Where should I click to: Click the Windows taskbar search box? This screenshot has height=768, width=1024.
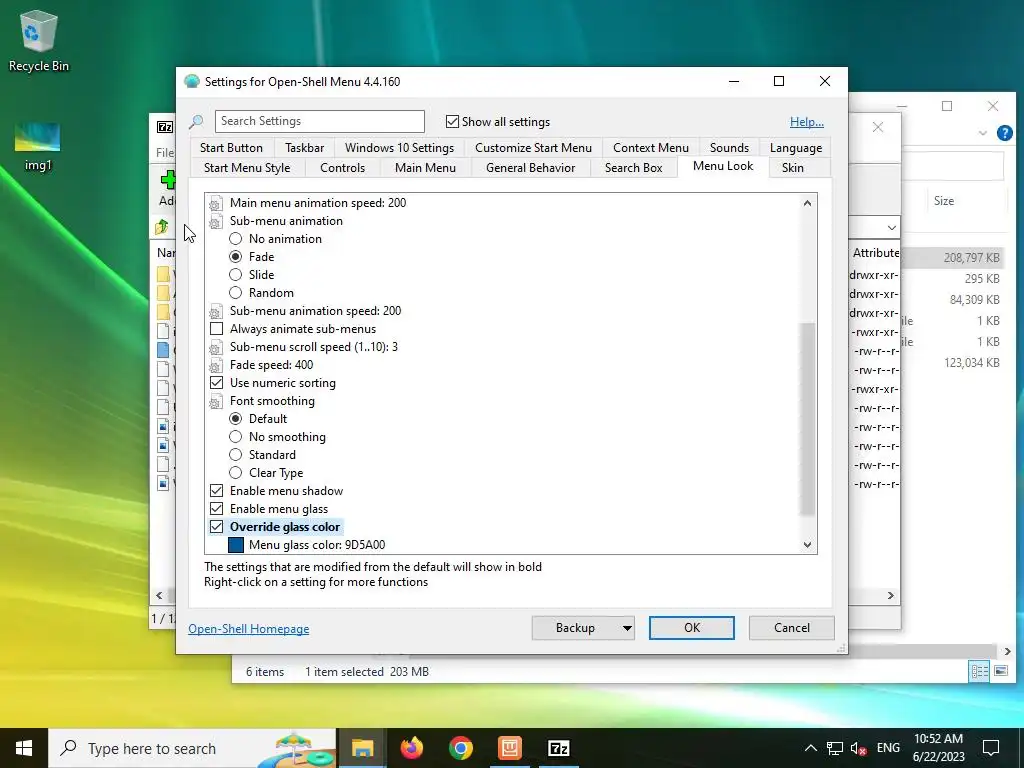(192, 748)
